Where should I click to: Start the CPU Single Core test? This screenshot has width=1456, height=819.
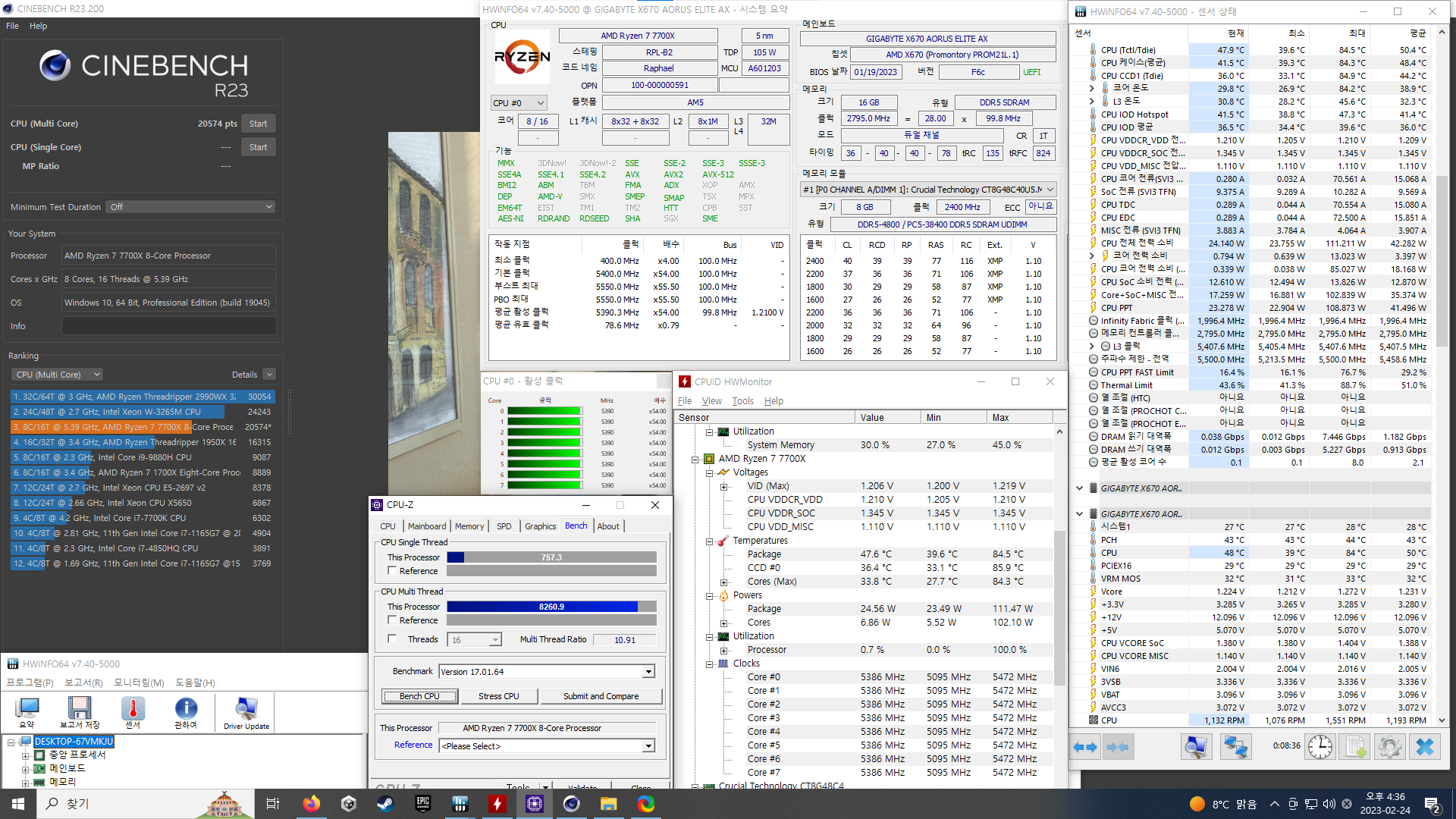click(258, 147)
